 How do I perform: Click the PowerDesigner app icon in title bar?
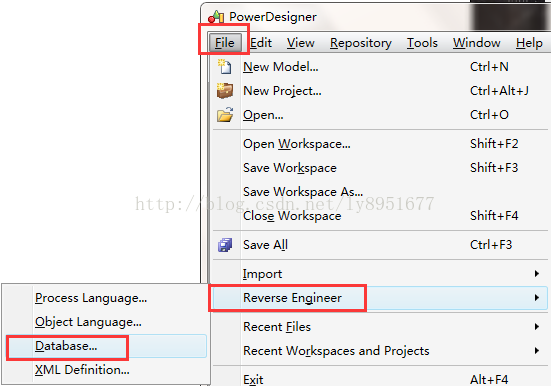coord(216,17)
